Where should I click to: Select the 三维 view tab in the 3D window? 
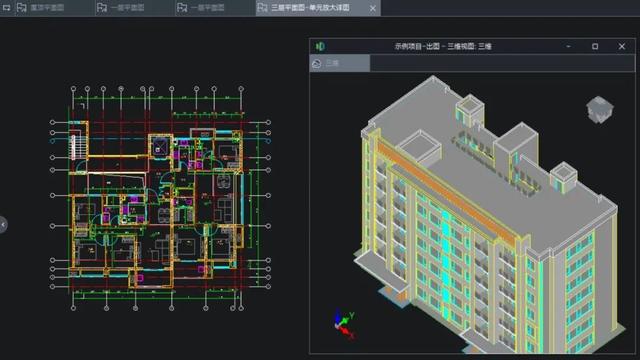coord(340,63)
